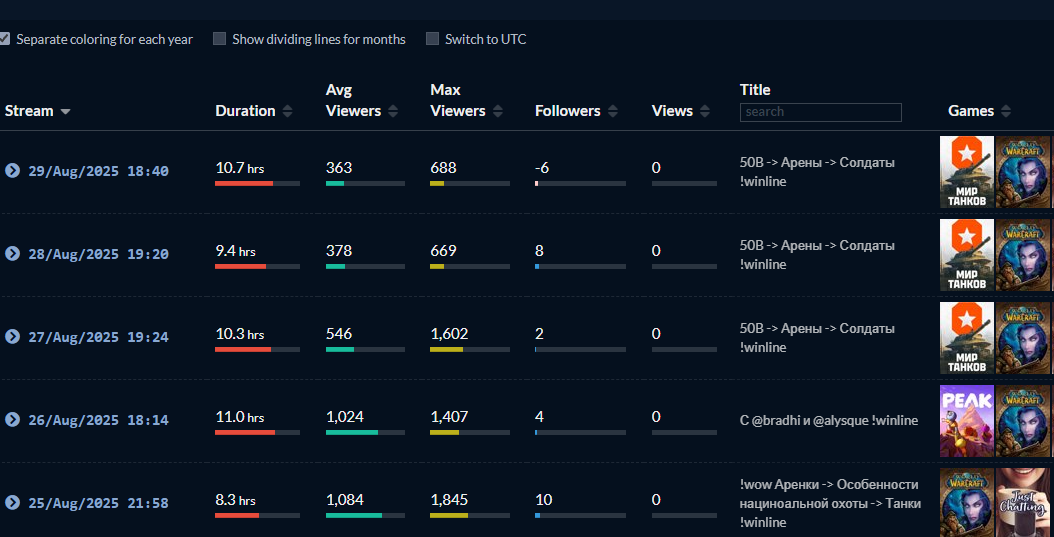The image size is (1054, 537).
Task: Open the 28/Aug/2025 19:20 stream link
Action: 98,254
